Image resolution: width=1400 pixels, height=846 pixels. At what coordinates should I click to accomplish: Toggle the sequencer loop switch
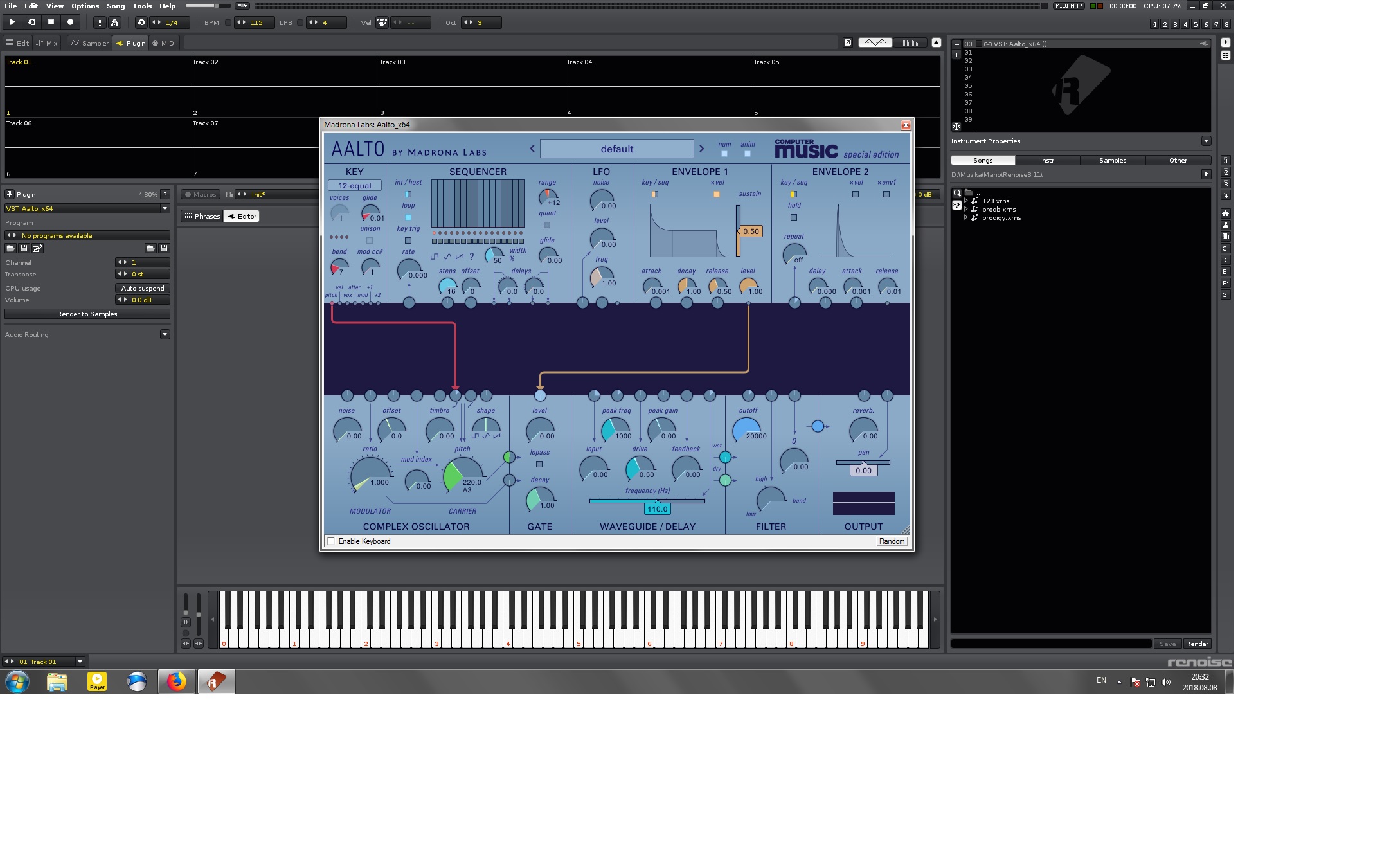408,217
